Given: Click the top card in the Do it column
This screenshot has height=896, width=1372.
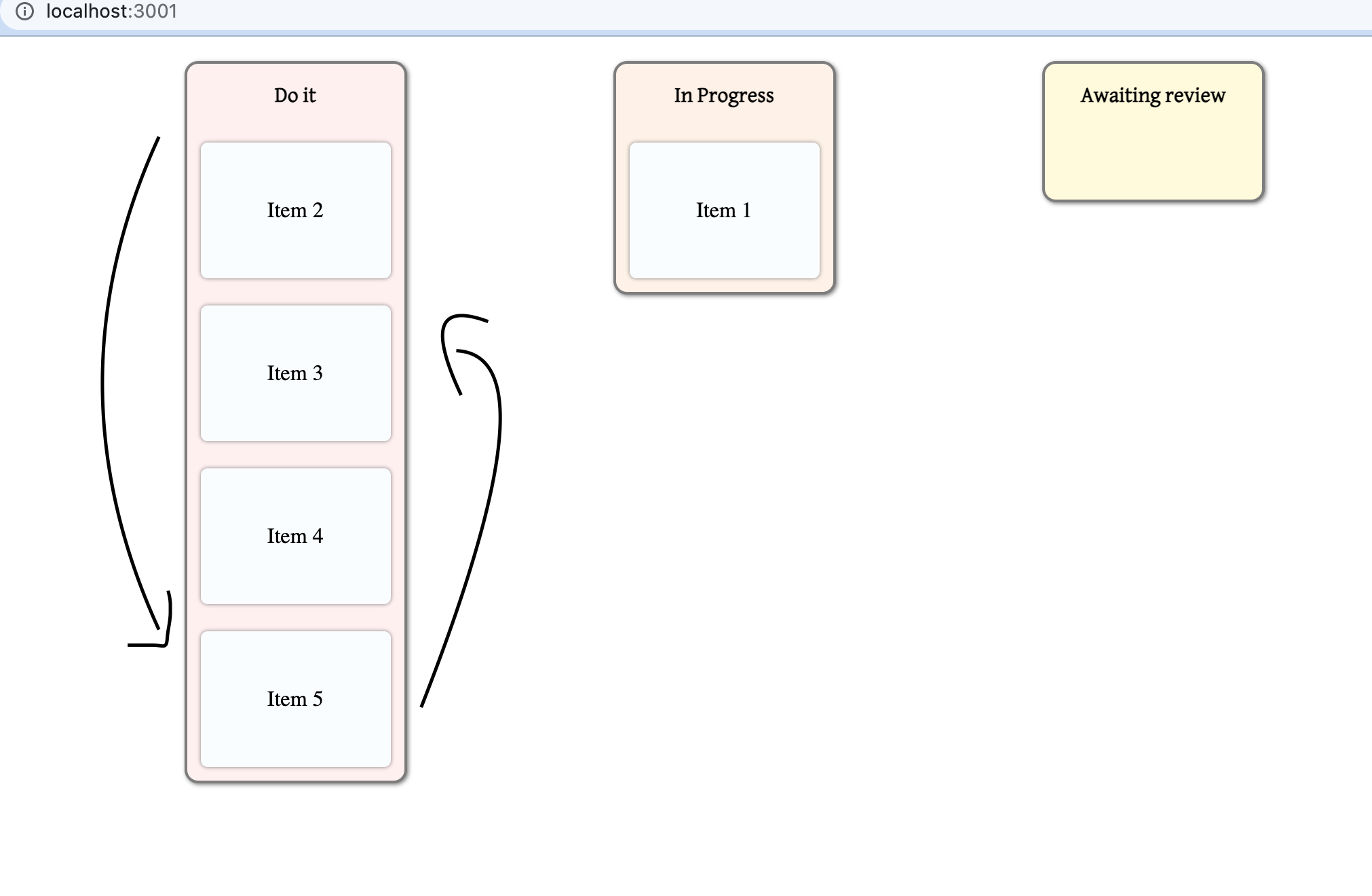Looking at the screenshot, I should pos(295,210).
